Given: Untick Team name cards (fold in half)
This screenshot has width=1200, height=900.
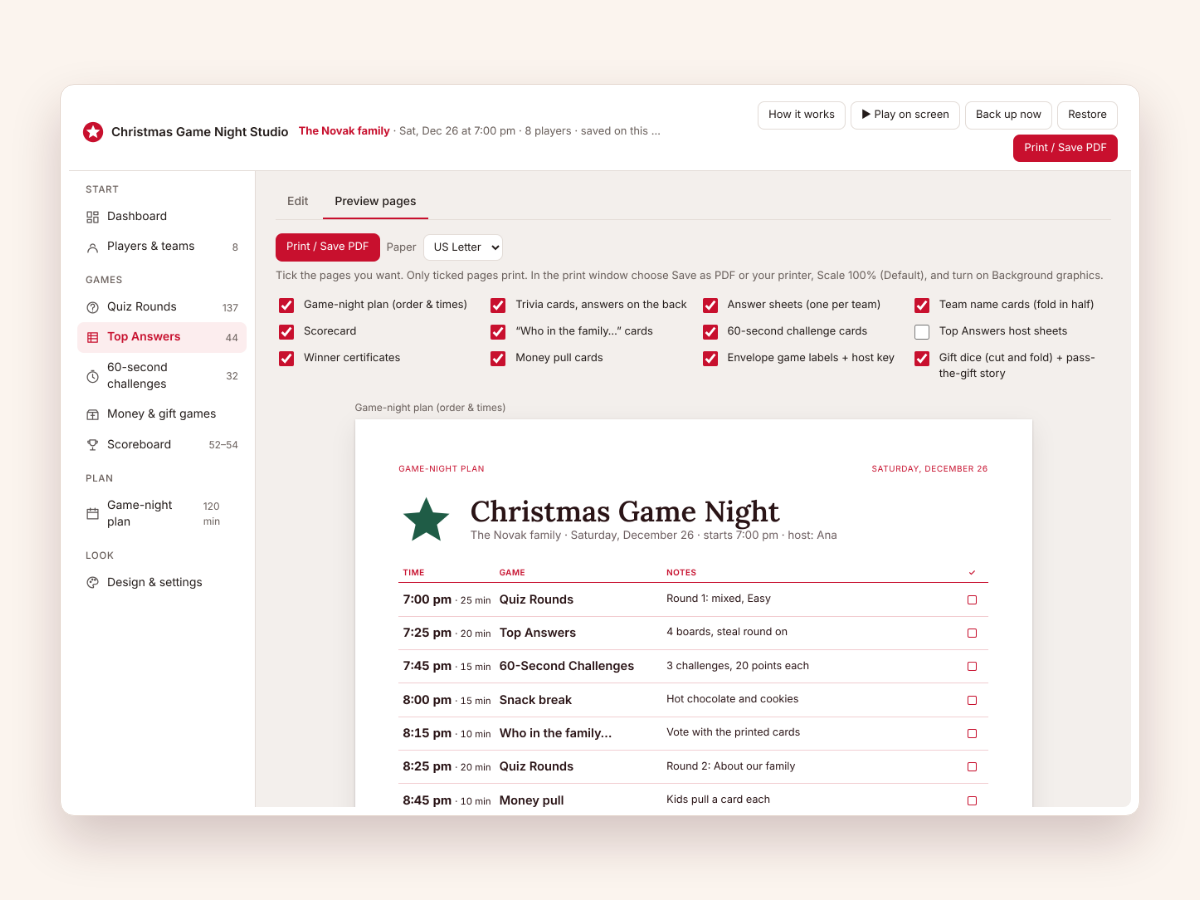Looking at the screenshot, I should point(922,305).
